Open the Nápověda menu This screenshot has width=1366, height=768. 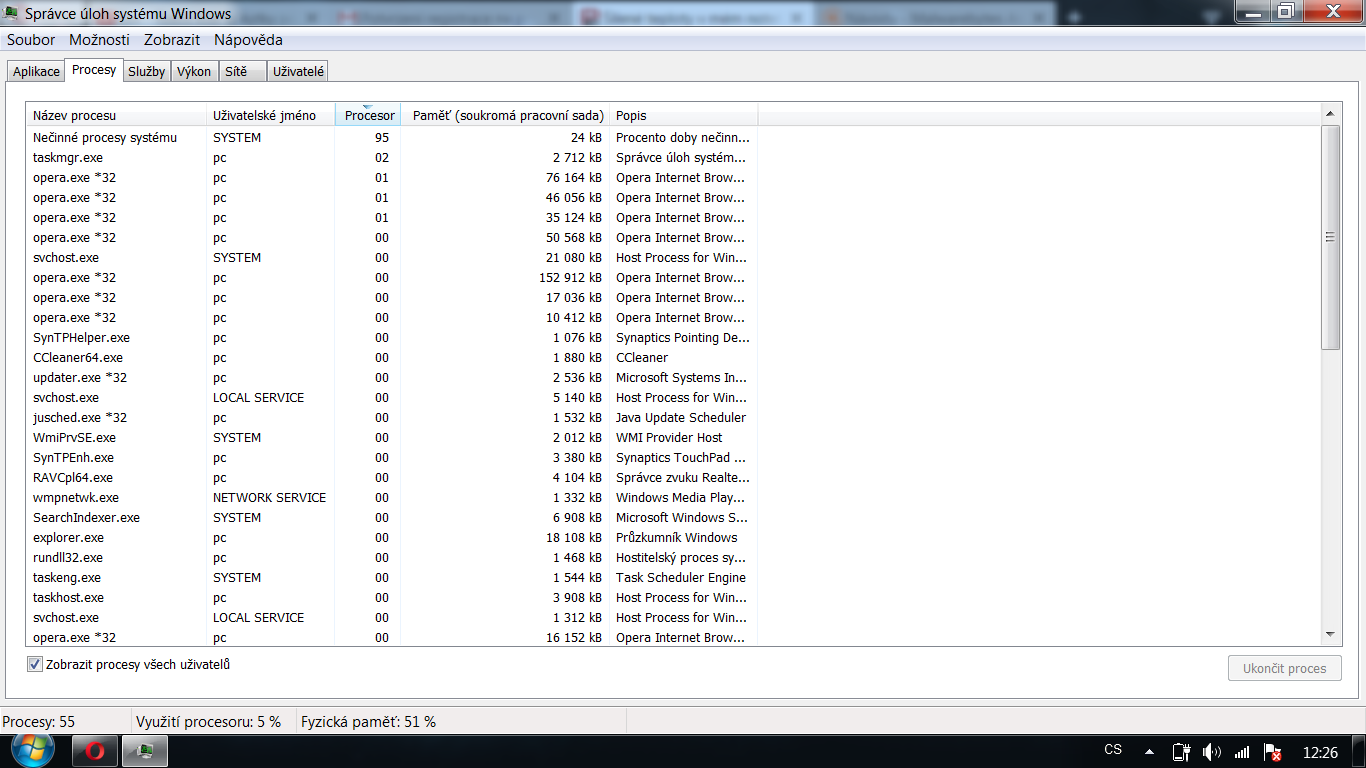click(x=248, y=40)
